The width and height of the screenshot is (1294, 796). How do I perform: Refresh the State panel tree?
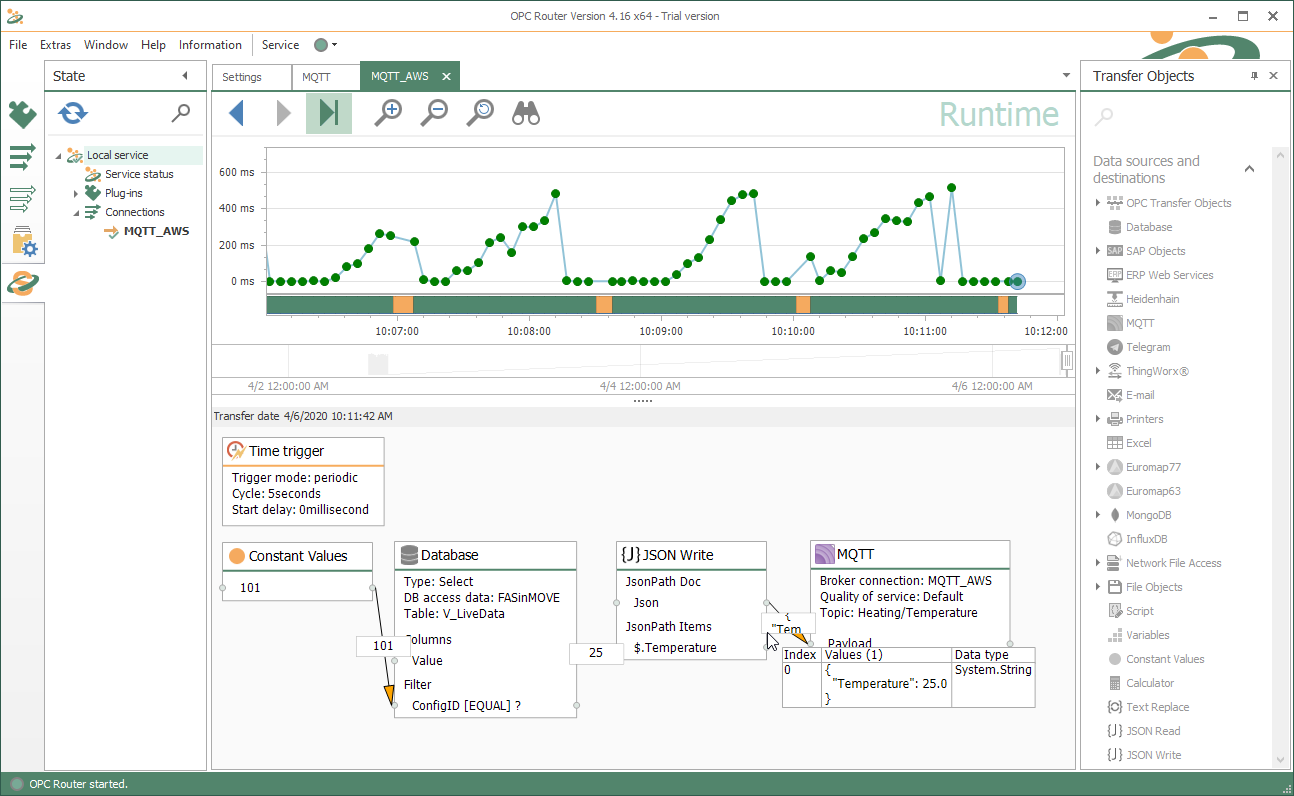pyautogui.click(x=73, y=114)
